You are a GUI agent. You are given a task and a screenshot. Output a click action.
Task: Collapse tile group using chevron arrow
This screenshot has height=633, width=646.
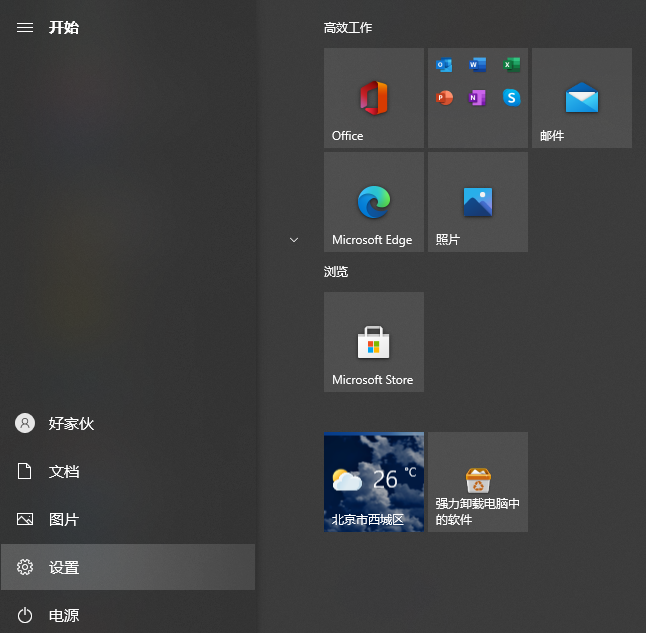pos(294,240)
